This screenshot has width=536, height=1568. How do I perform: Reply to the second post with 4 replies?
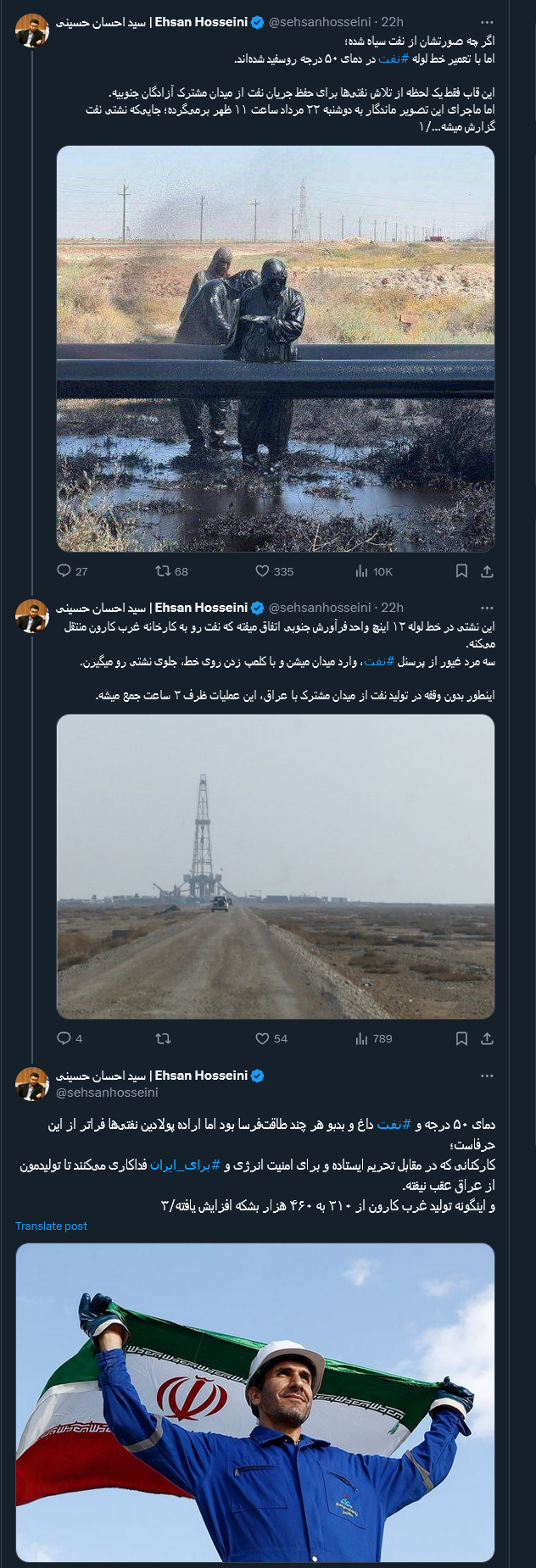click(x=64, y=1038)
